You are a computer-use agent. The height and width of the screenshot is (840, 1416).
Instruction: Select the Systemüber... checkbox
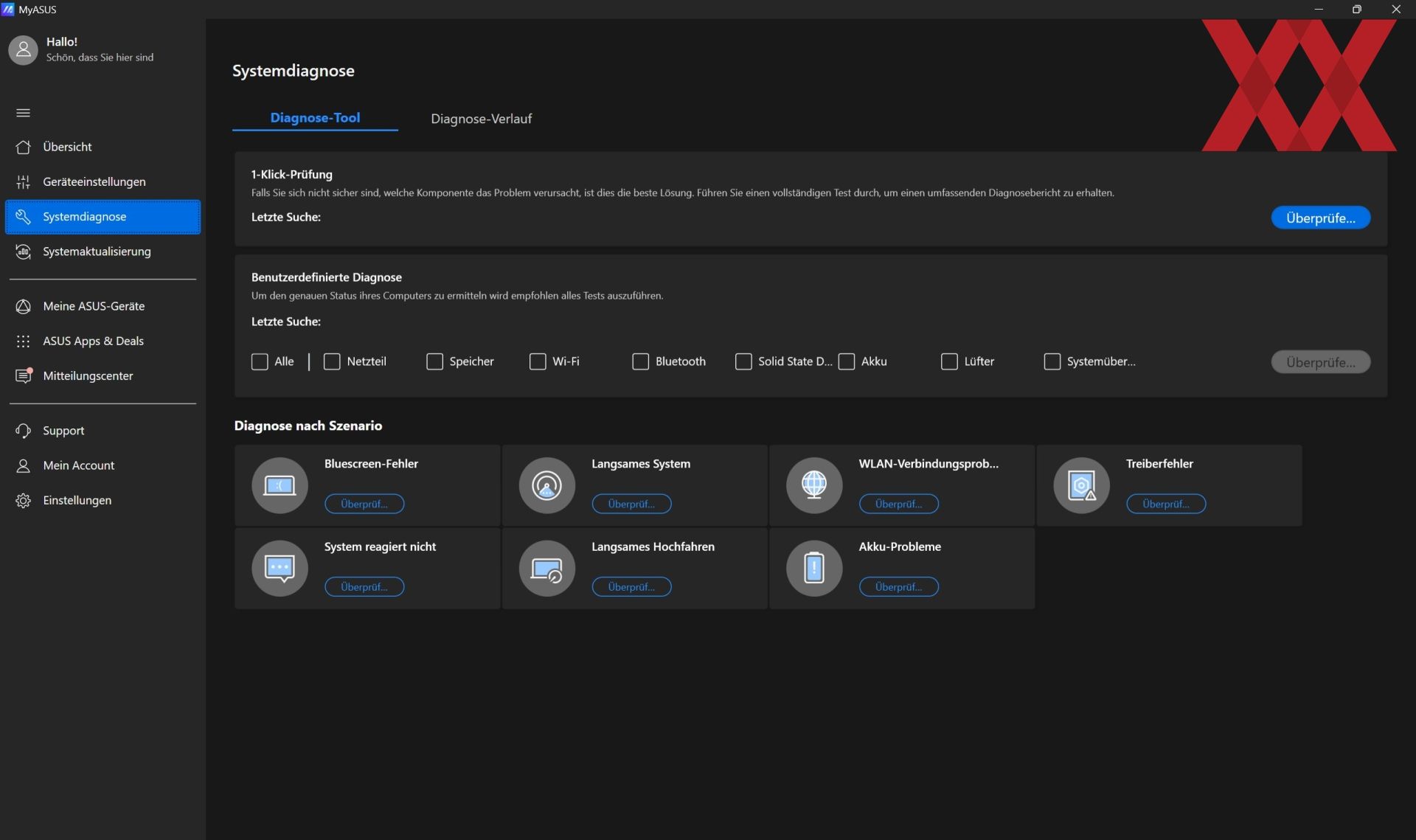[1052, 361]
